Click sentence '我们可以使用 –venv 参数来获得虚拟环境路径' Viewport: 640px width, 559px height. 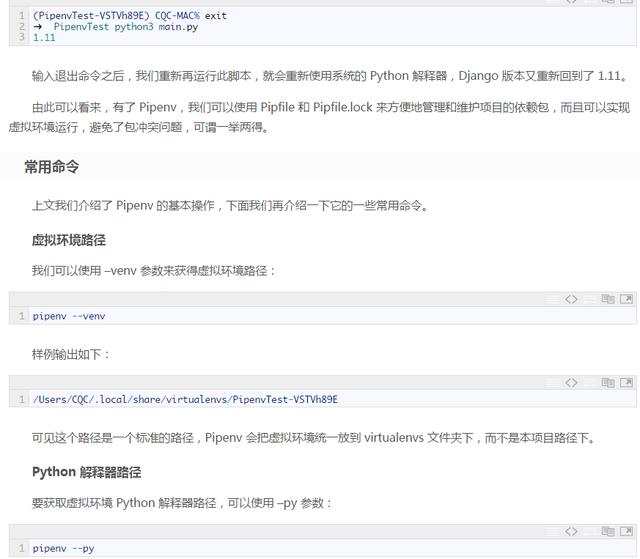[154, 271]
